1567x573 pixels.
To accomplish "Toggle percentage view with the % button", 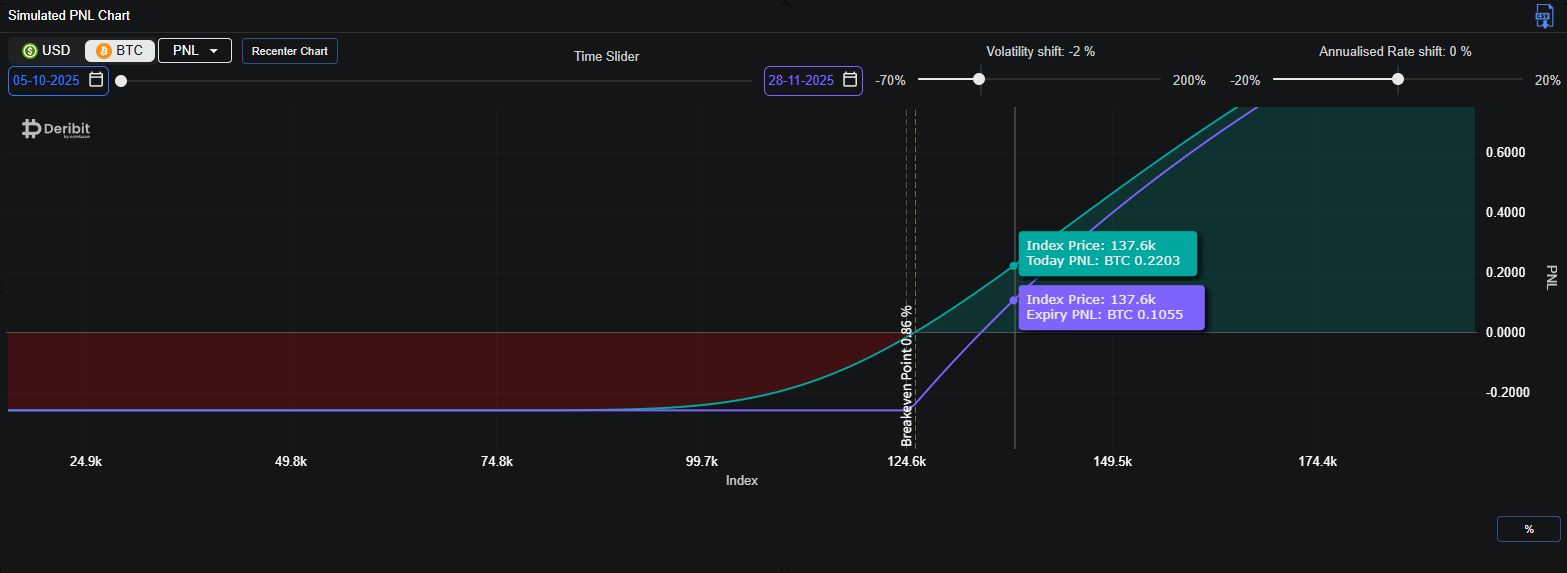I will click(1528, 529).
